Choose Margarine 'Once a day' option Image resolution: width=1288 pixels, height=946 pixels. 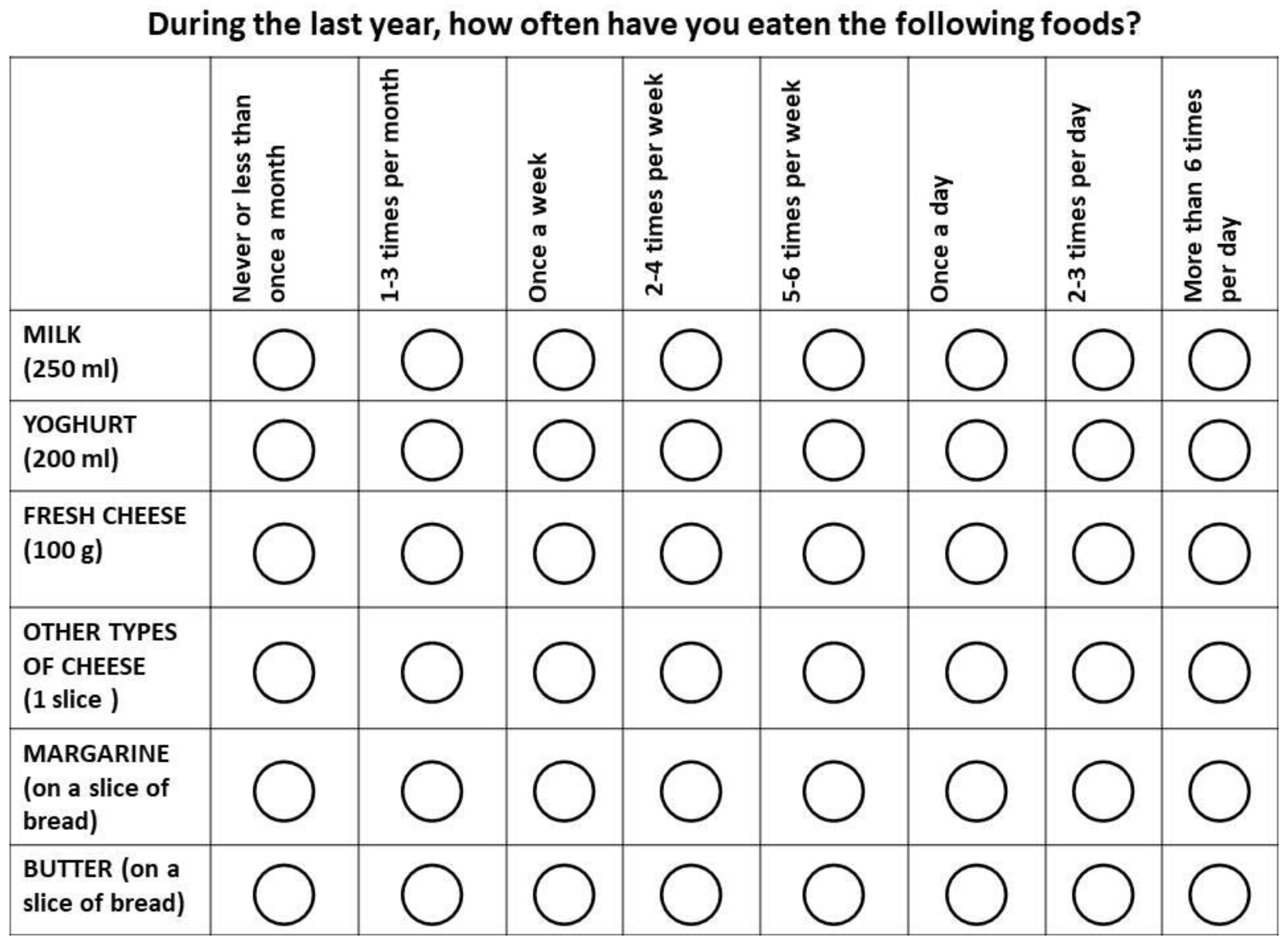click(x=976, y=791)
